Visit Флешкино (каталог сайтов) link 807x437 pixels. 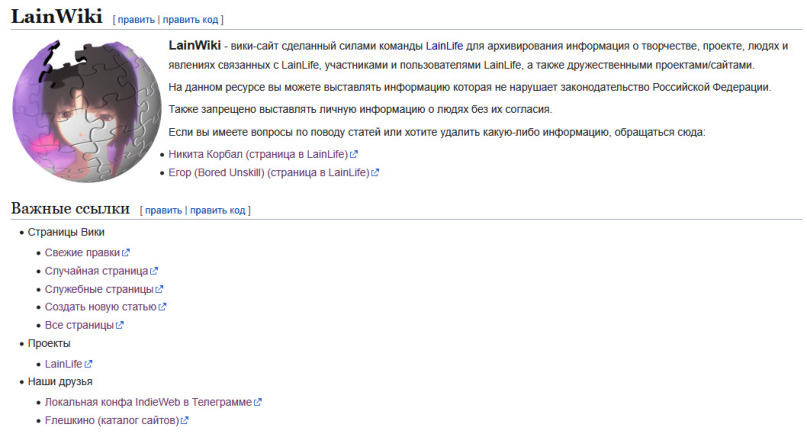tap(111, 420)
